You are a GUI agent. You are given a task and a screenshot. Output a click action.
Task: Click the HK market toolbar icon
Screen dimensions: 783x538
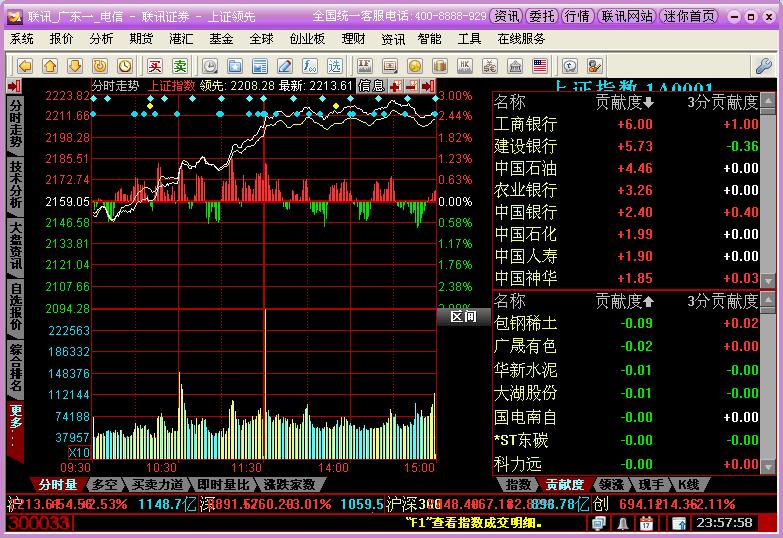pos(464,66)
